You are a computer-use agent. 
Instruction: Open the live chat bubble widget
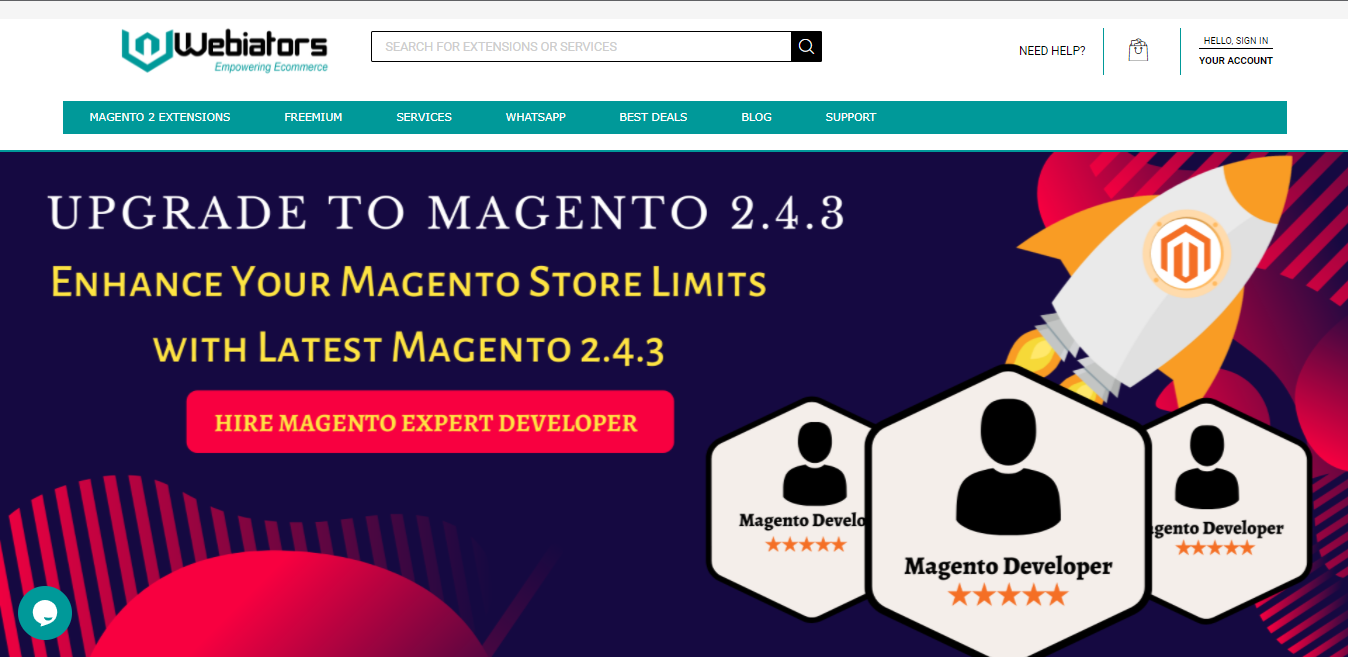click(x=45, y=613)
